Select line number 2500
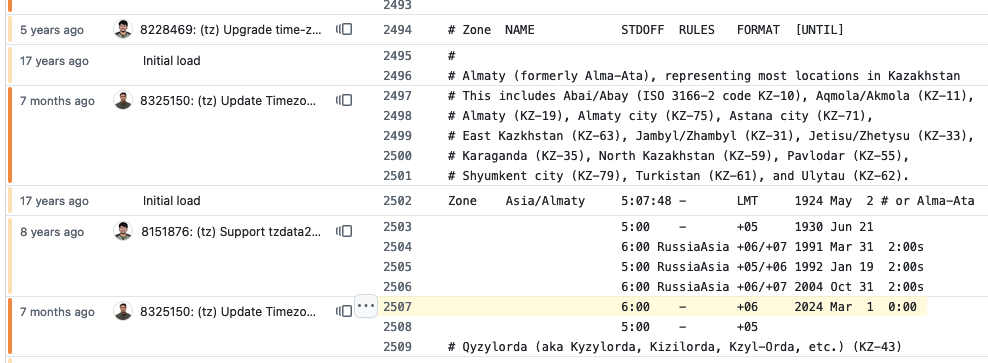 pos(397,156)
